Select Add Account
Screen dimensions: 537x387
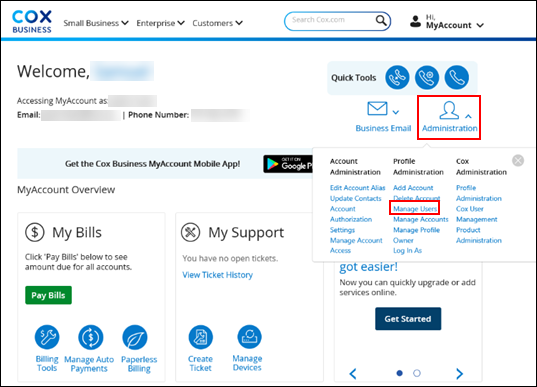click(x=413, y=188)
